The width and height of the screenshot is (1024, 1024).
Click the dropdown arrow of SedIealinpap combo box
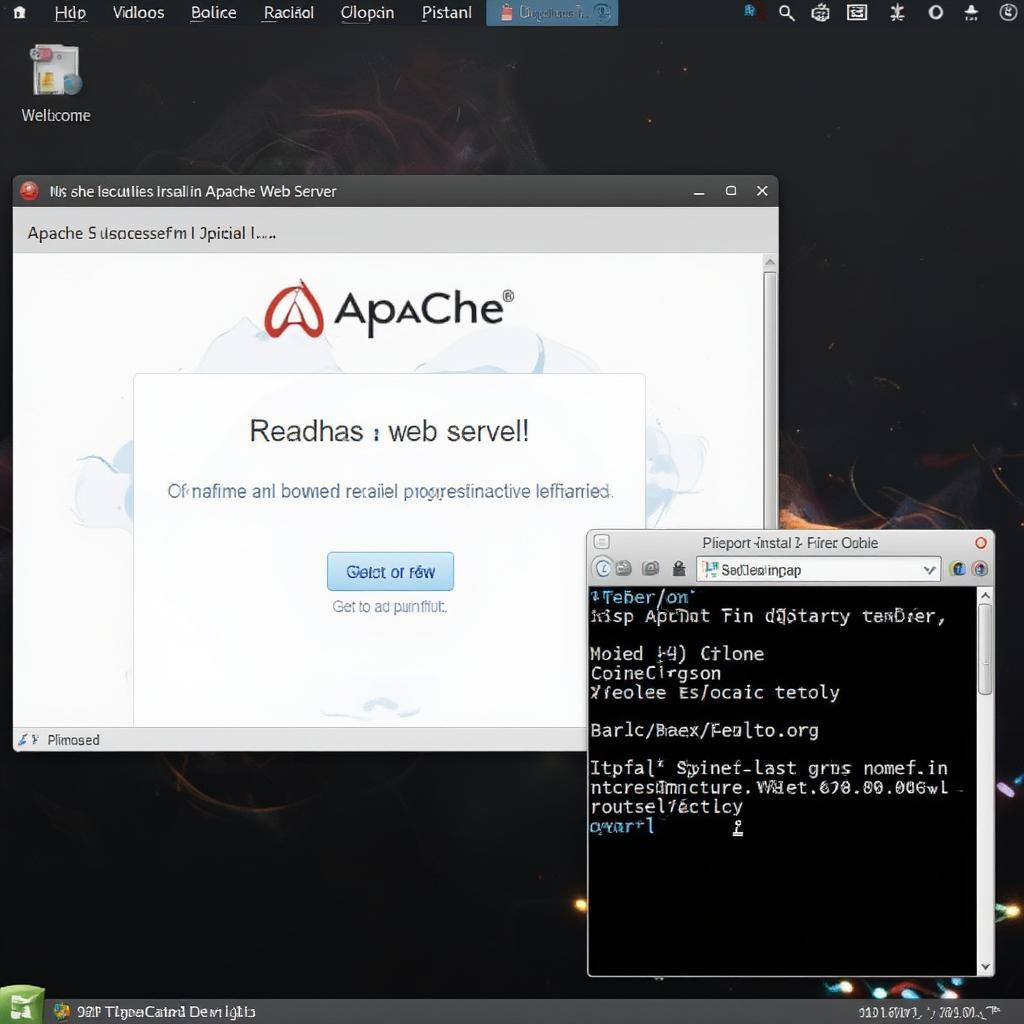[x=929, y=570]
